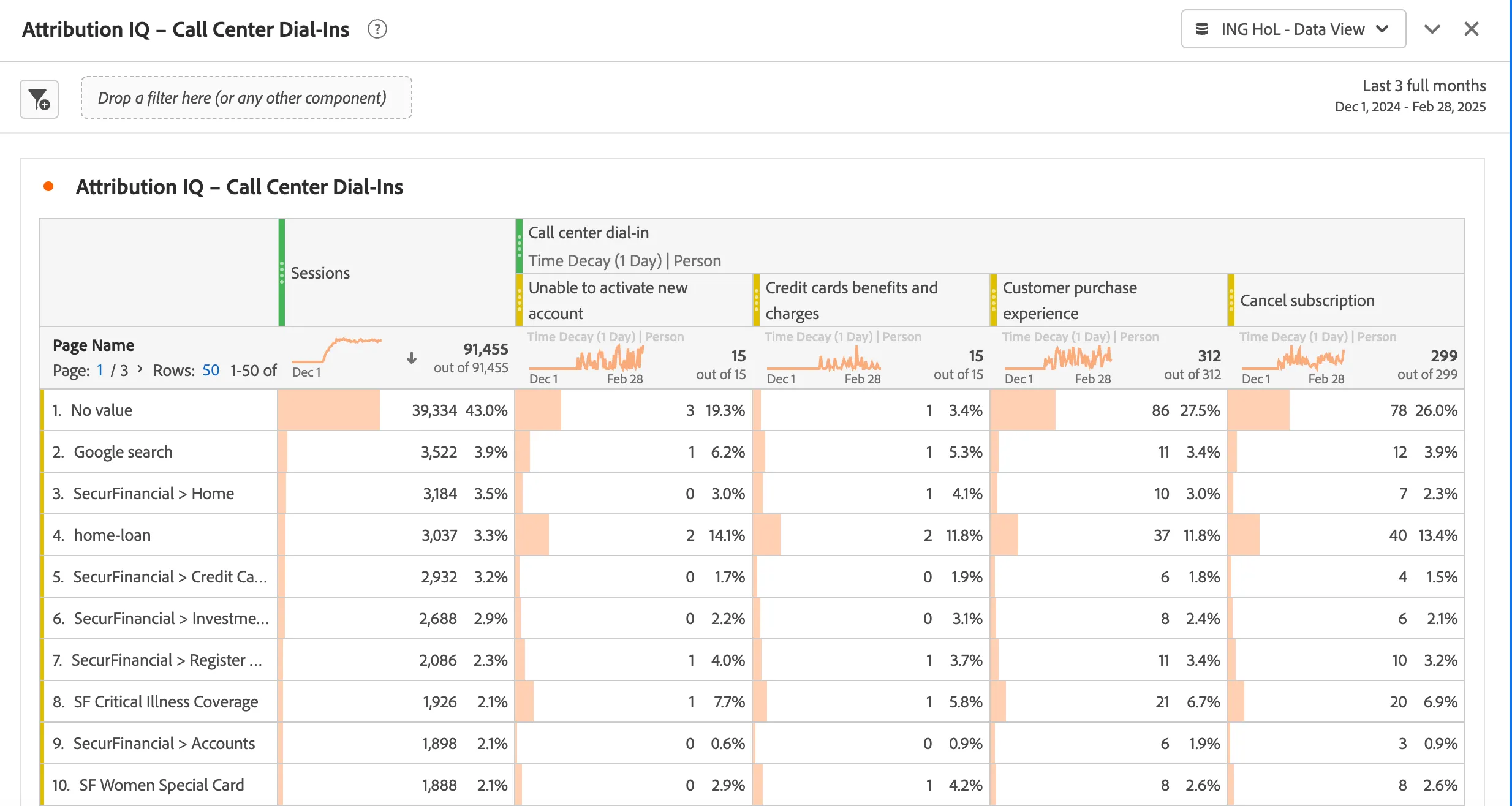Image resolution: width=1512 pixels, height=806 pixels.
Task: Click current page number 1 link
Action: [99, 370]
